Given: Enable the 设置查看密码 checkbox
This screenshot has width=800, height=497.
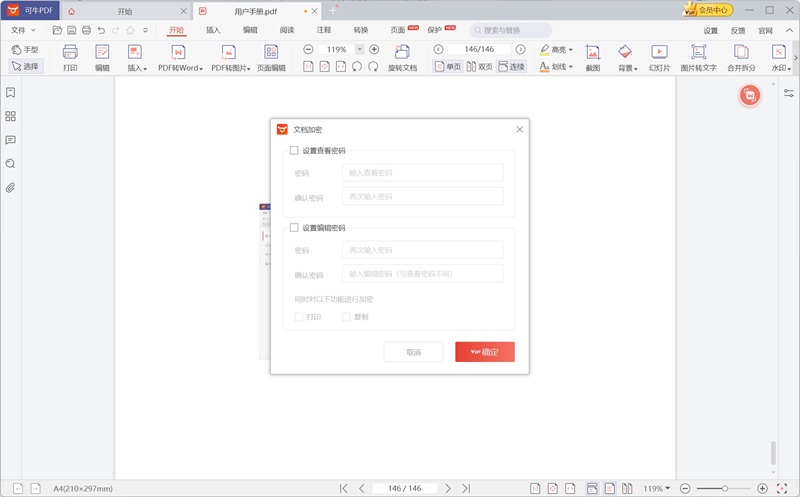Looking at the screenshot, I should (x=294, y=151).
